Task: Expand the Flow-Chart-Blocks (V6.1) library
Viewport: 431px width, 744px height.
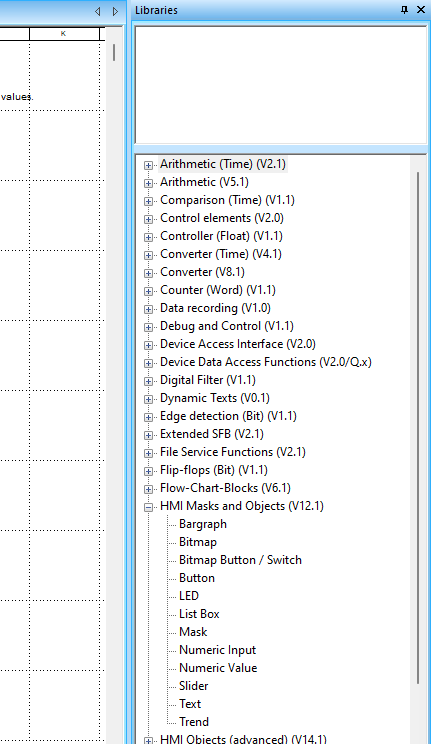Action: [x=148, y=489]
